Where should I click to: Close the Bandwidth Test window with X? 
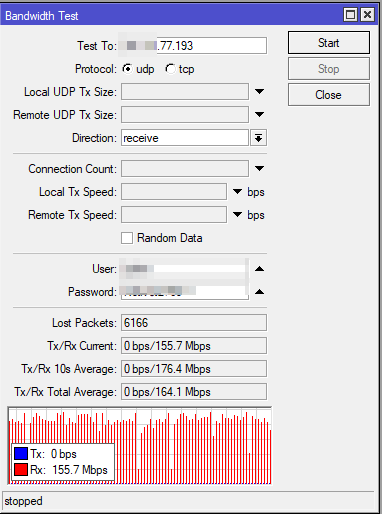pyautogui.click(x=367, y=15)
